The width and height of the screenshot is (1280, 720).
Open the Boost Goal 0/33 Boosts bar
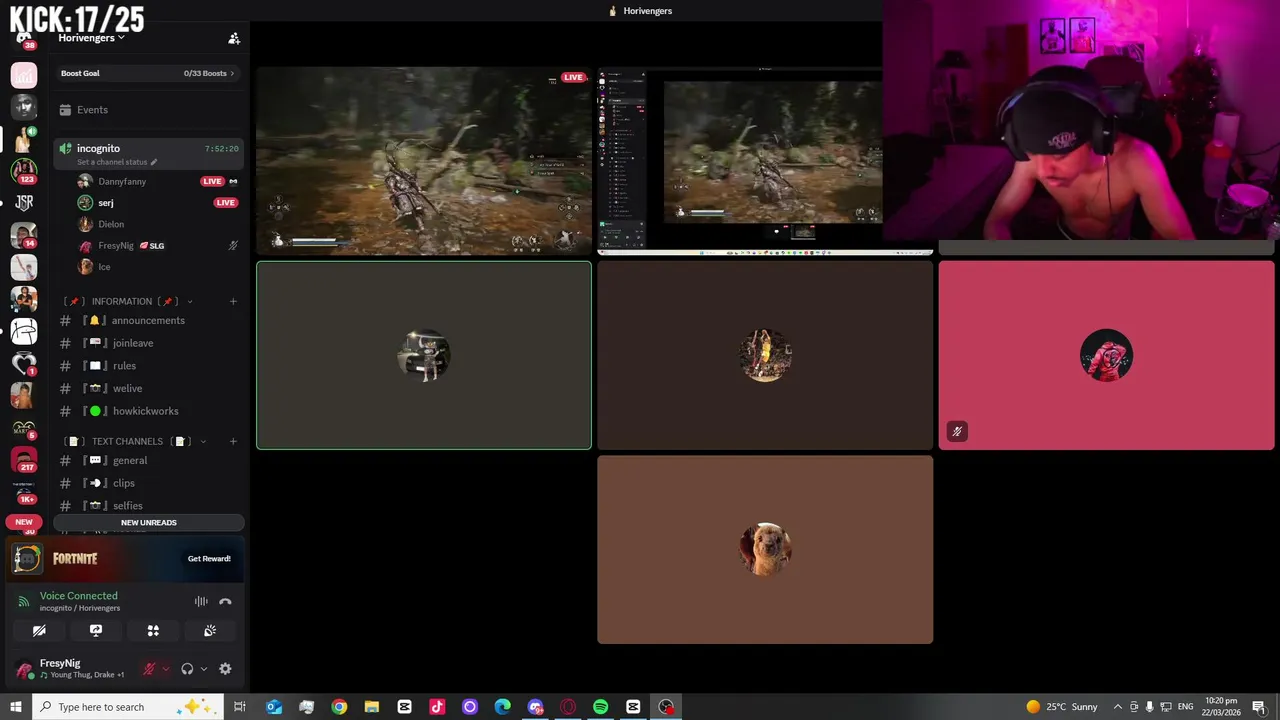[148, 73]
